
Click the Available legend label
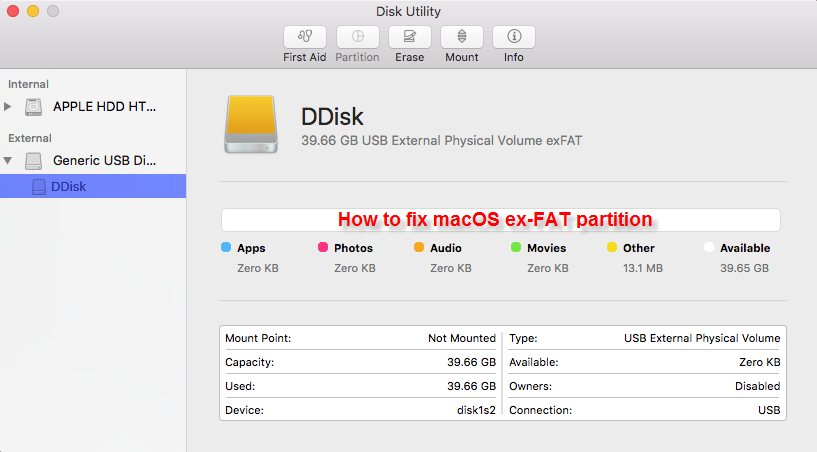coord(745,248)
